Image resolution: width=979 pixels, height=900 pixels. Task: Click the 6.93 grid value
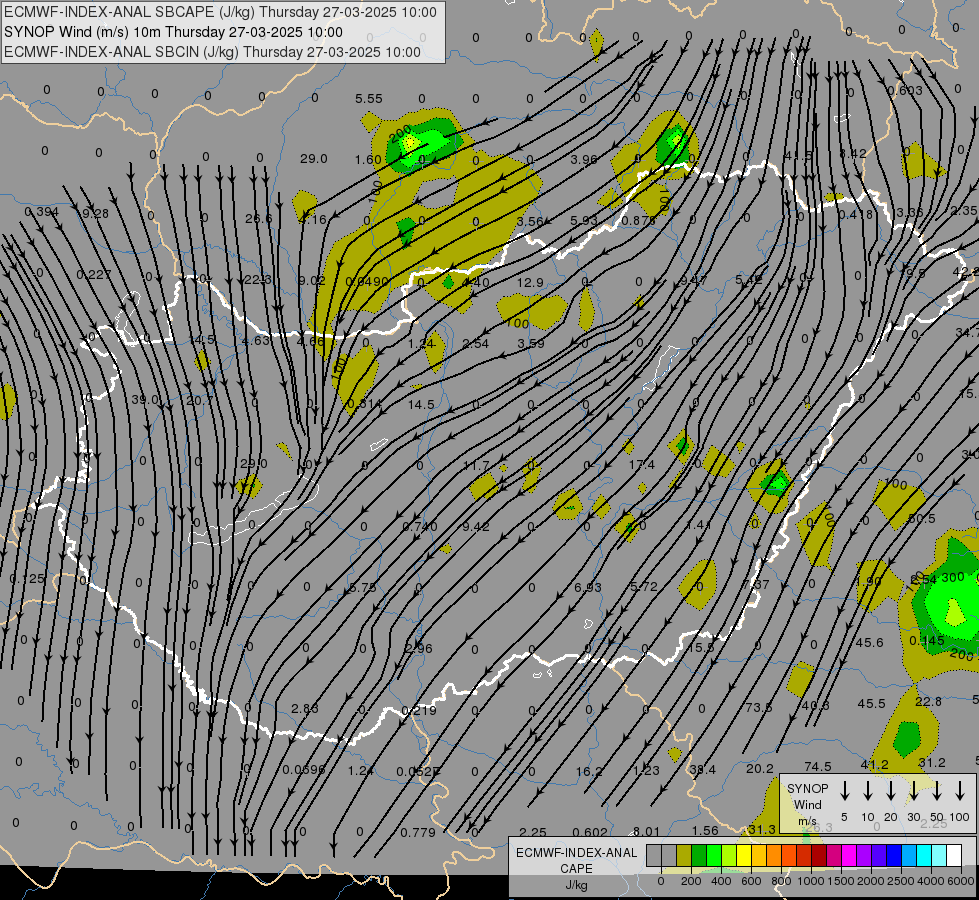click(588, 587)
